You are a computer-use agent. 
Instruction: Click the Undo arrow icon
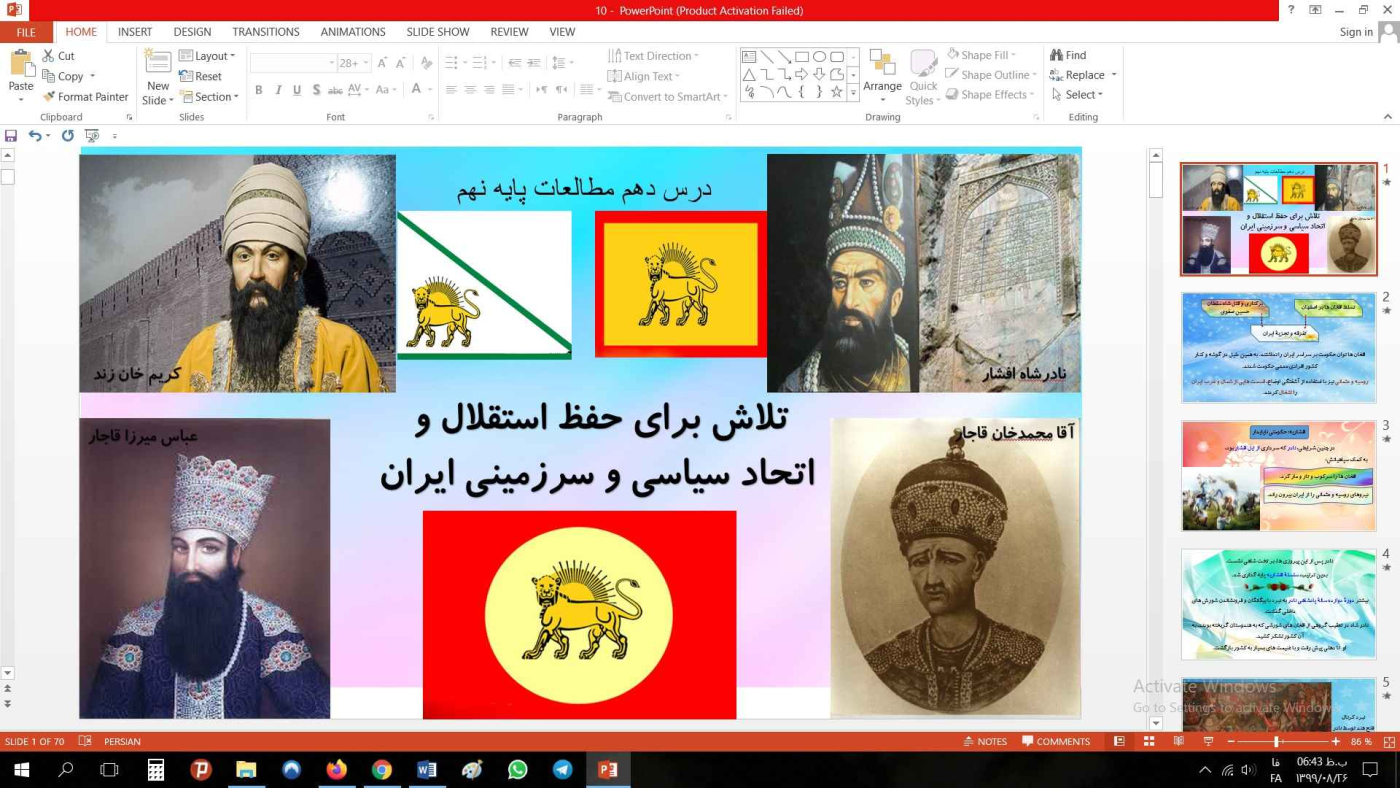35,136
